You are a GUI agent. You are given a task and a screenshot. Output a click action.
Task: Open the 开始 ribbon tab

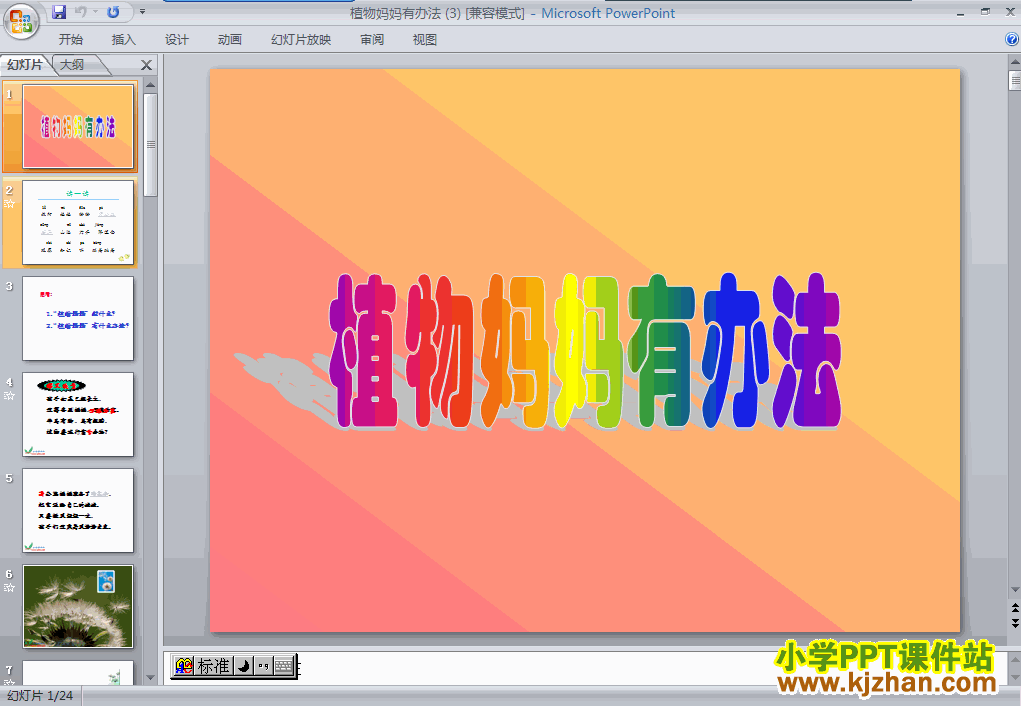pos(70,40)
